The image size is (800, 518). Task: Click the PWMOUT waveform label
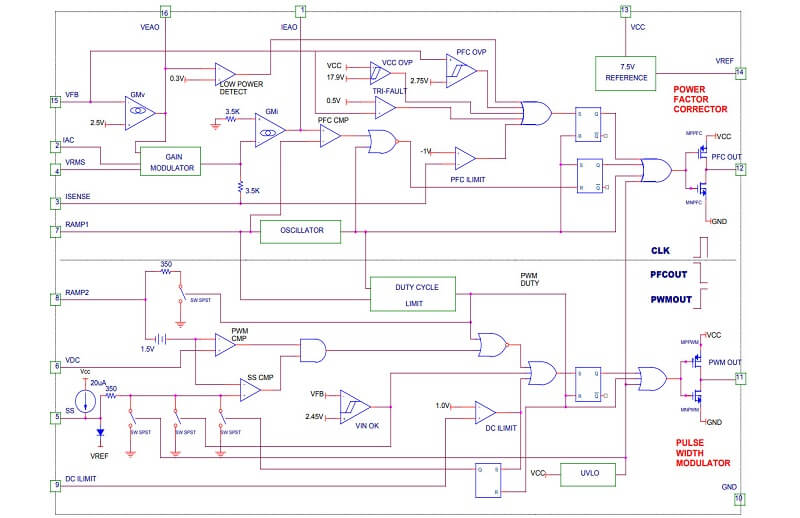[x=670, y=300]
